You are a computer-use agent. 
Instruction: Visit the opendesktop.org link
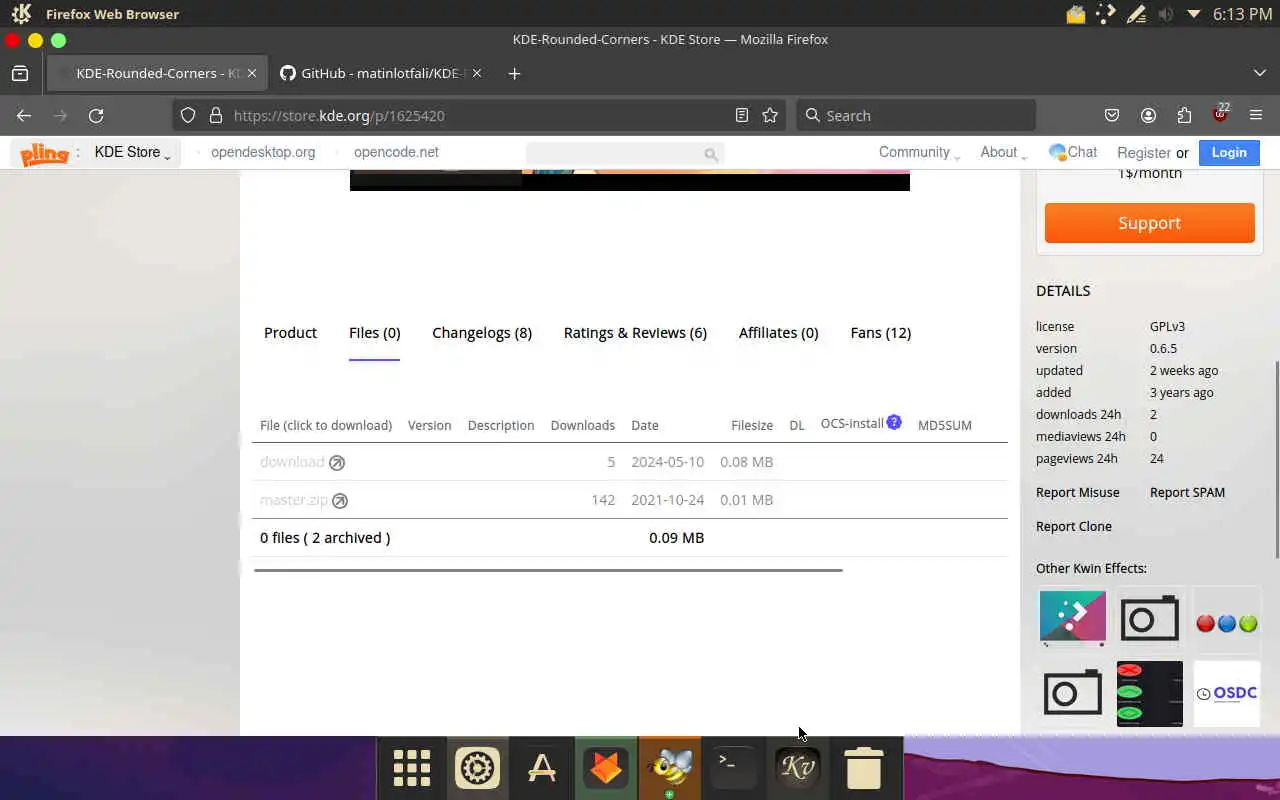point(263,152)
